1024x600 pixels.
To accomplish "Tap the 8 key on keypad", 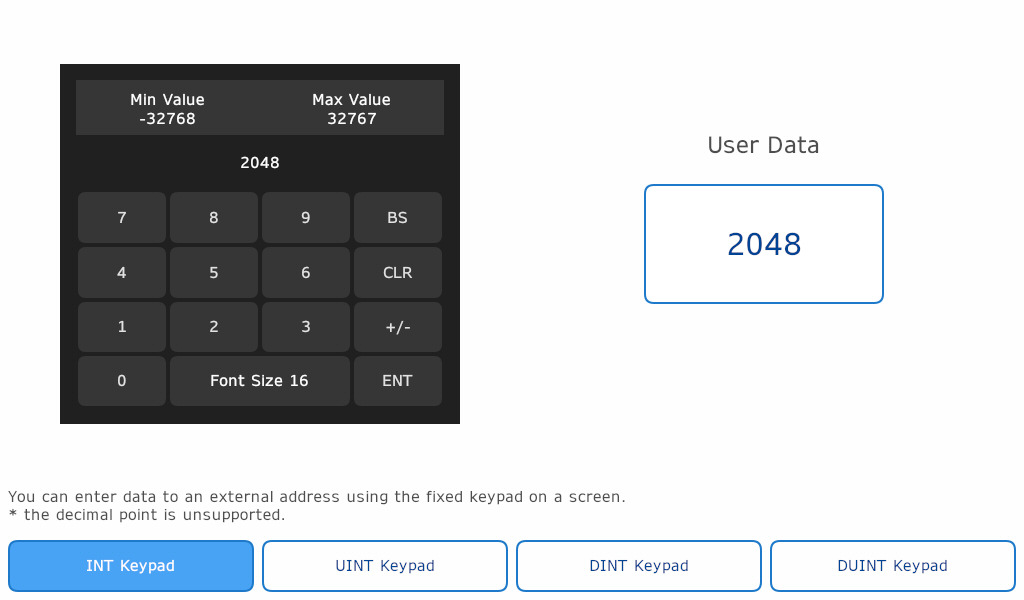I will coord(214,217).
